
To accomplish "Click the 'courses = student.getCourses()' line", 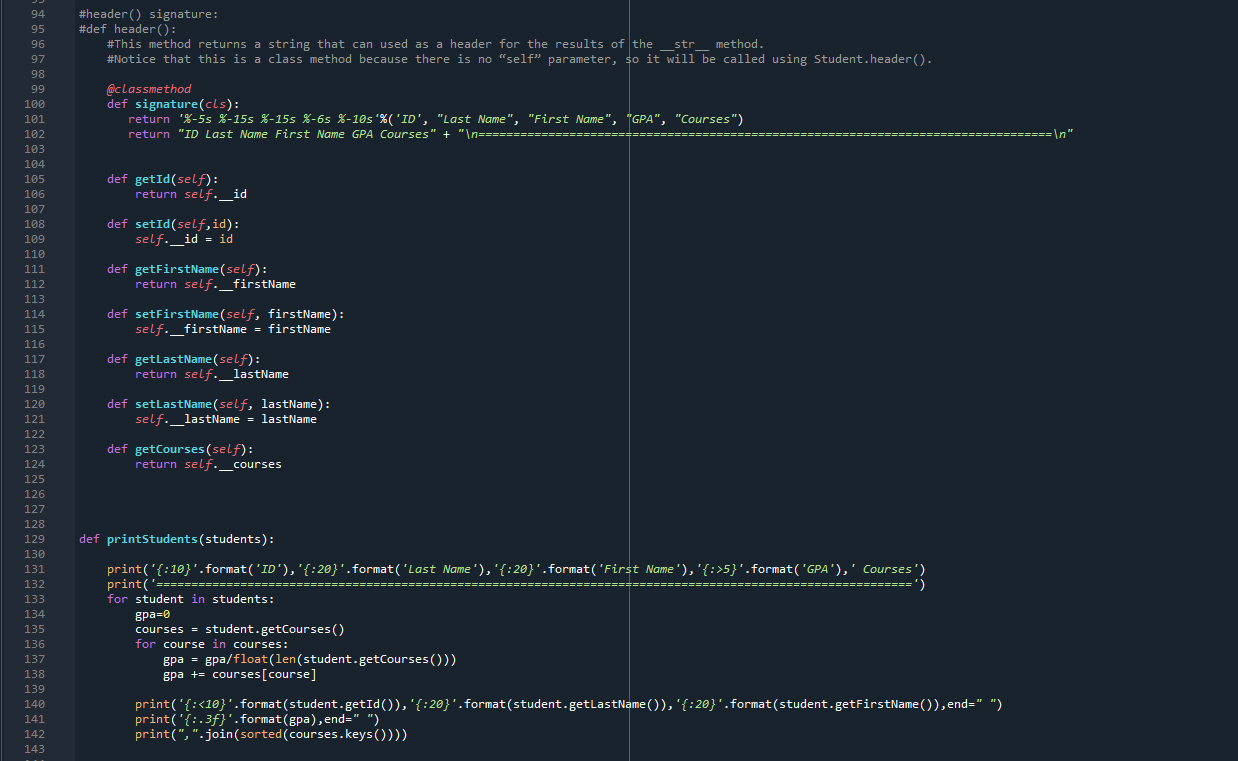I will 240,629.
